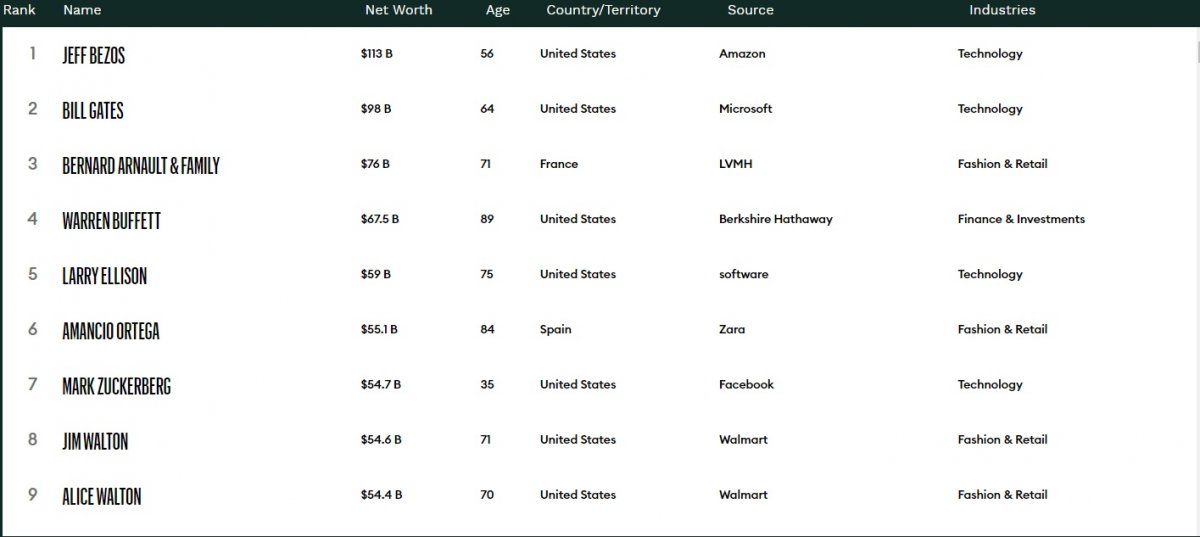The image size is (1200, 537).
Task: Open Bill Gates profile link
Action: pyautogui.click(x=93, y=110)
